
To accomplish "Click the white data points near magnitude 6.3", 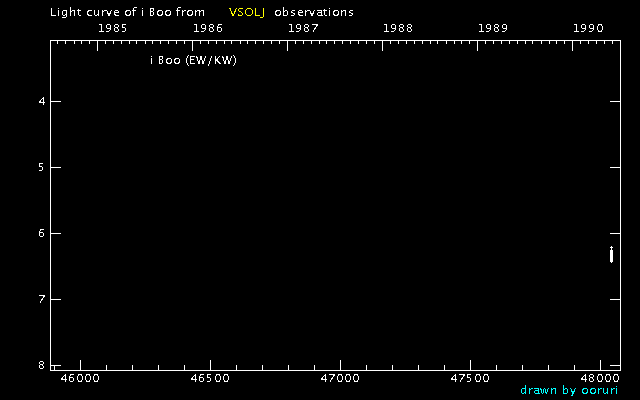I will 611,254.
